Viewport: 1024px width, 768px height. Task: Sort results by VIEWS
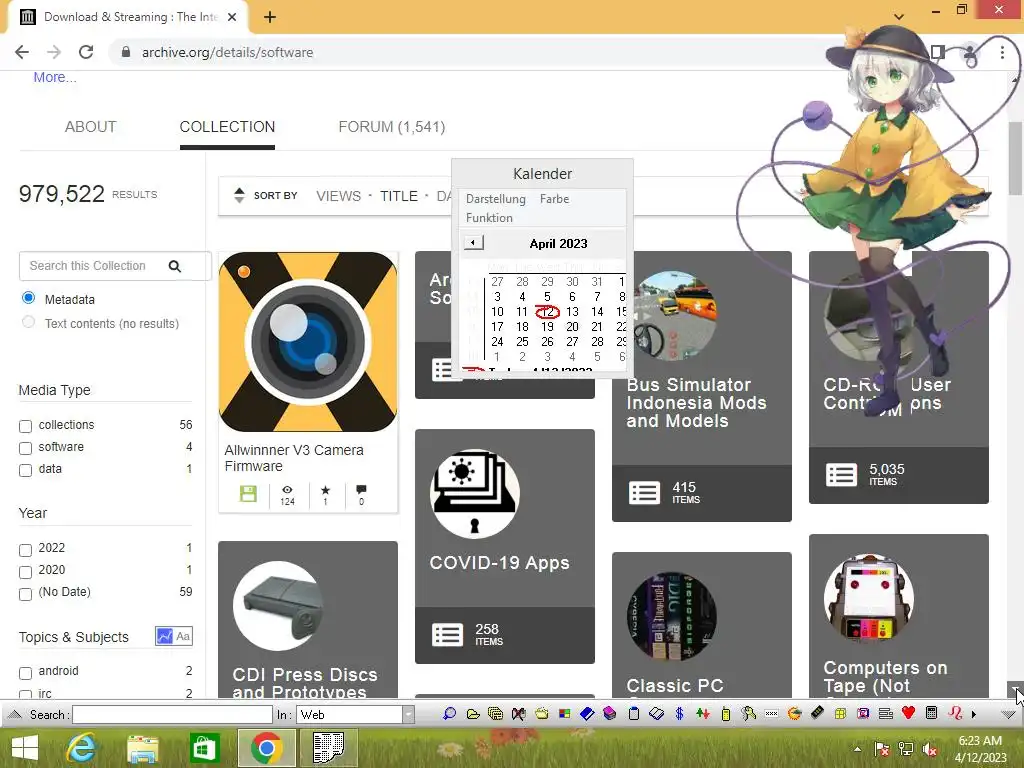(x=338, y=196)
